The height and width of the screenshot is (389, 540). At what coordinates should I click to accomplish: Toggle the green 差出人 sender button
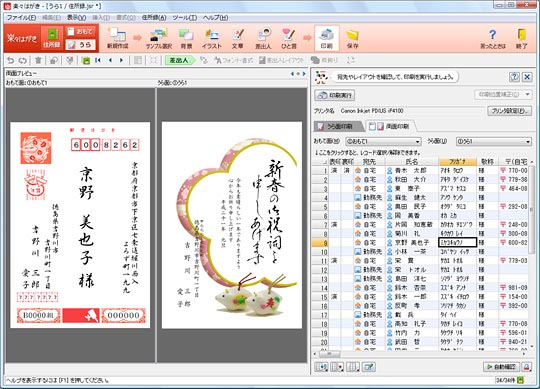[180, 61]
